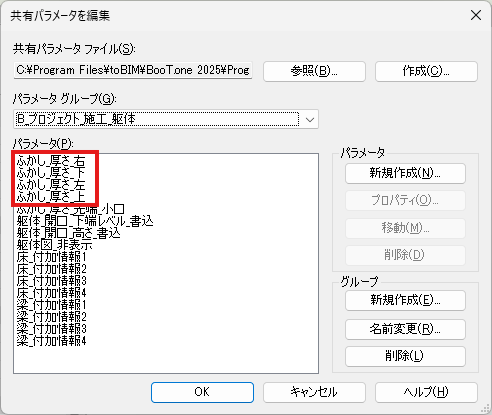This screenshot has width=492, height=415.
Task: Select the ふかし_厚さ_下 parameter
Action: 51,173
